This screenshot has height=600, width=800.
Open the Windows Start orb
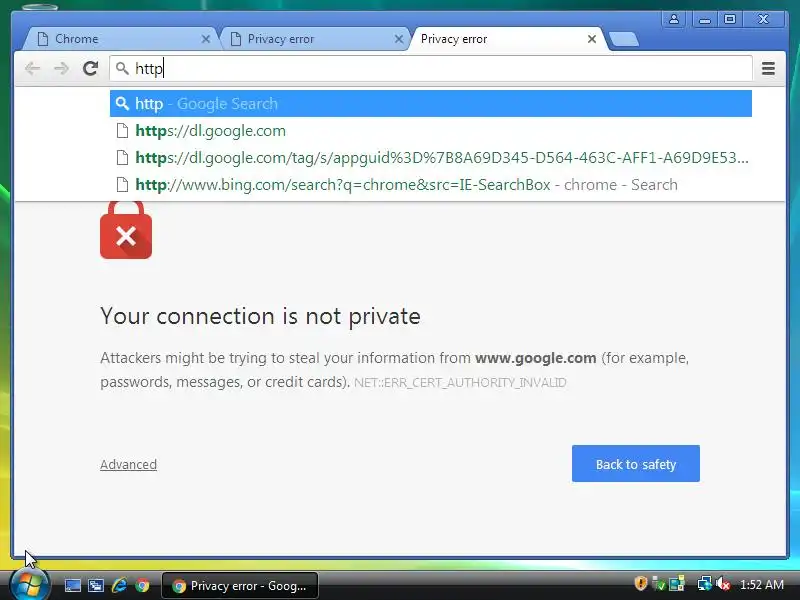point(30,585)
